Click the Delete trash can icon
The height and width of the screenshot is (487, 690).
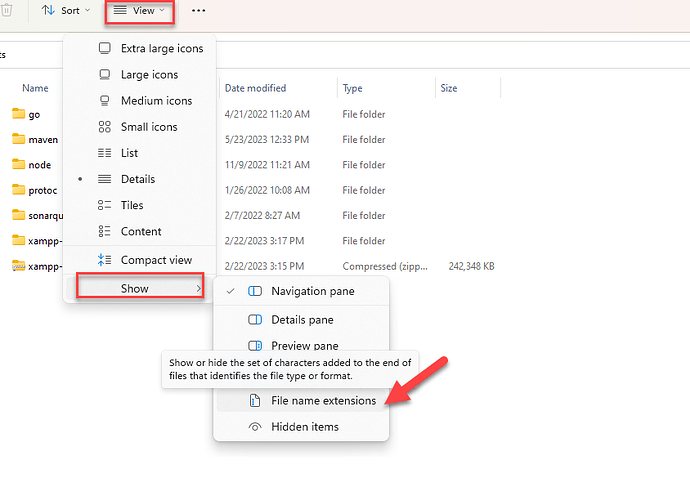coord(7,11)
